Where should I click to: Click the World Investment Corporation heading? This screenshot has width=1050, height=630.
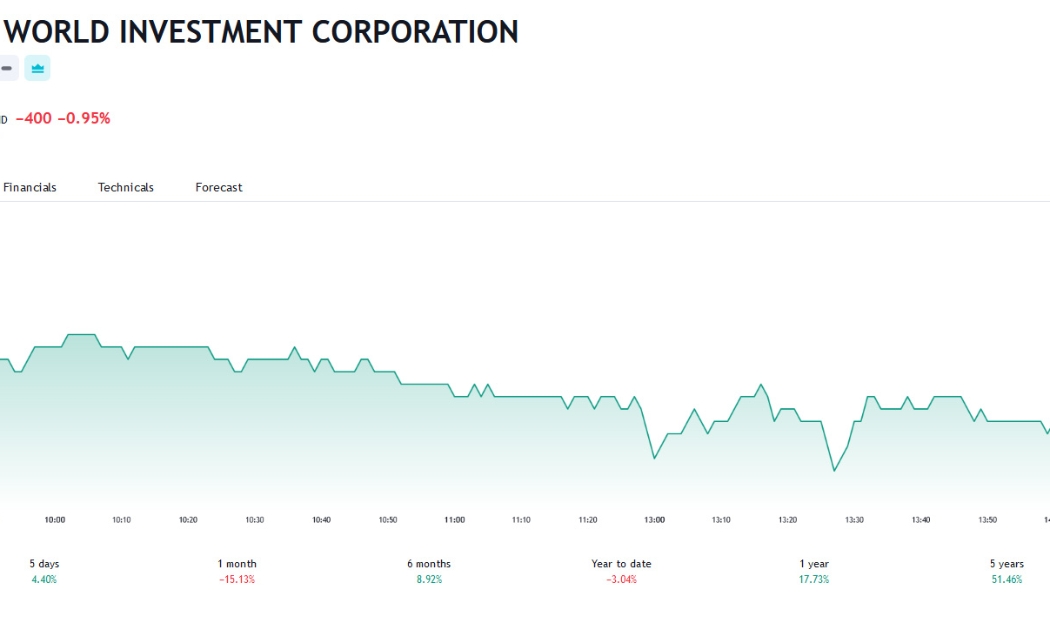(x=260, y=31)
